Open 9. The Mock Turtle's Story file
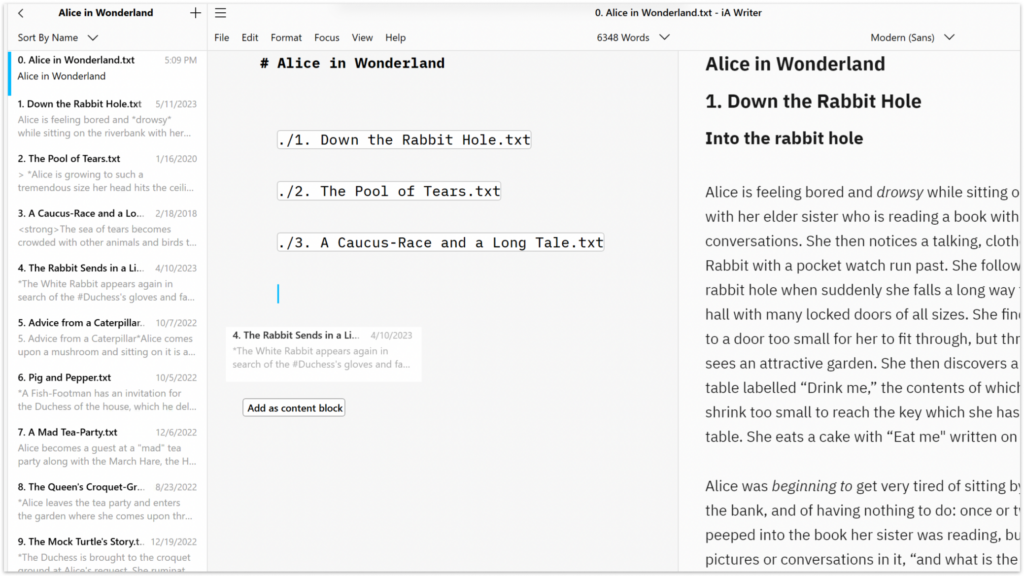1024x576 pixels. pyautogui.click(x=107, y=554)
